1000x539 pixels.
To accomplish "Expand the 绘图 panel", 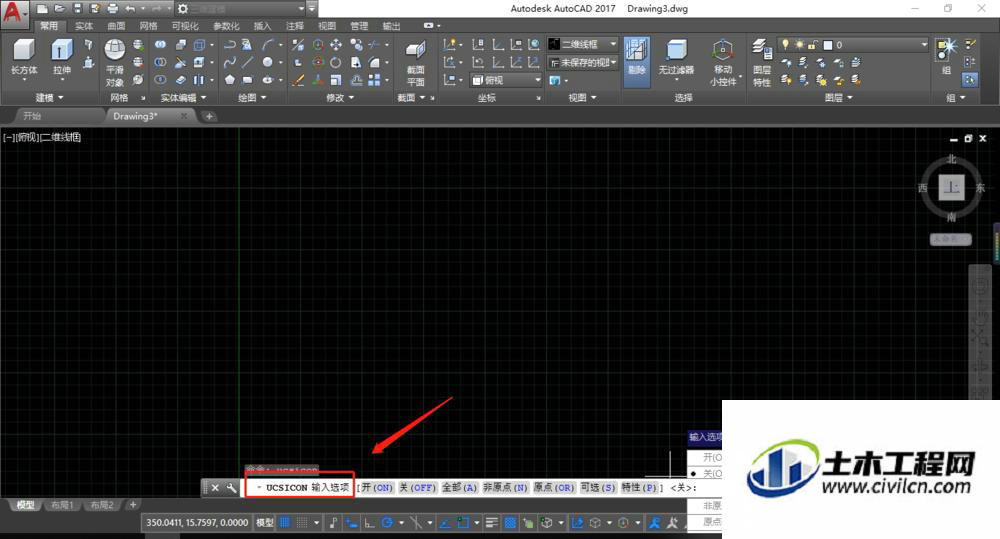I will (x=252, y=98).
